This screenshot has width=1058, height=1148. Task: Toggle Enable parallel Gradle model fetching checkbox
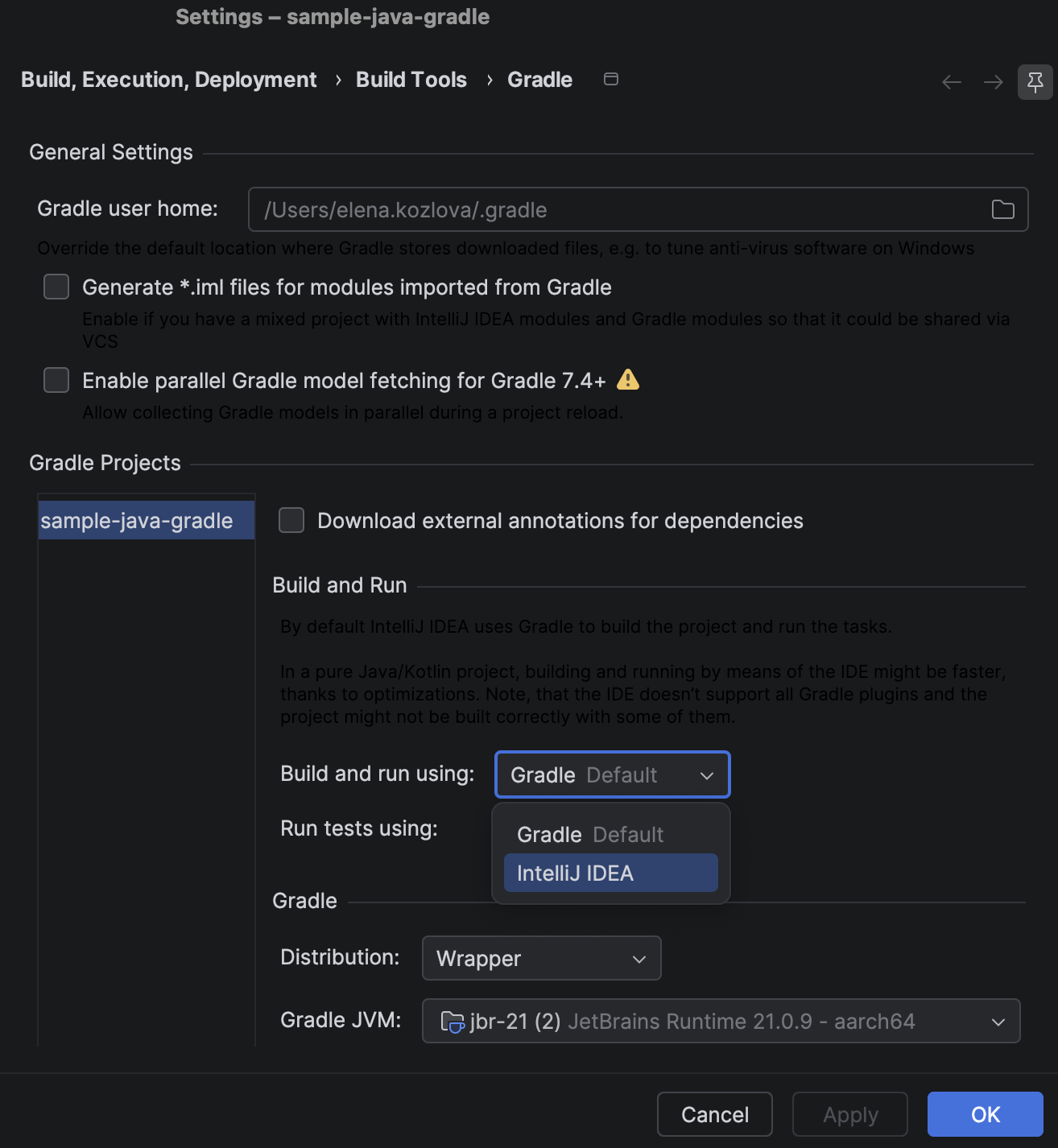pyautogui.click(x=56, y=380)
